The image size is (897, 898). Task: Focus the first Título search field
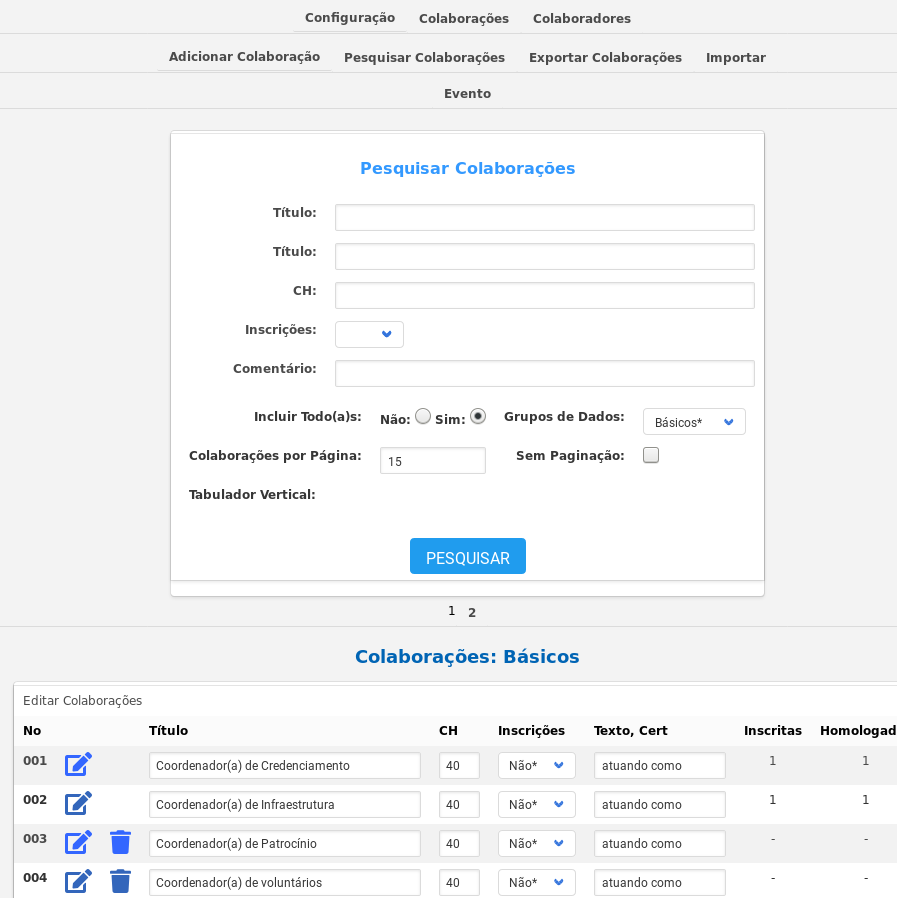coord(545,218)
